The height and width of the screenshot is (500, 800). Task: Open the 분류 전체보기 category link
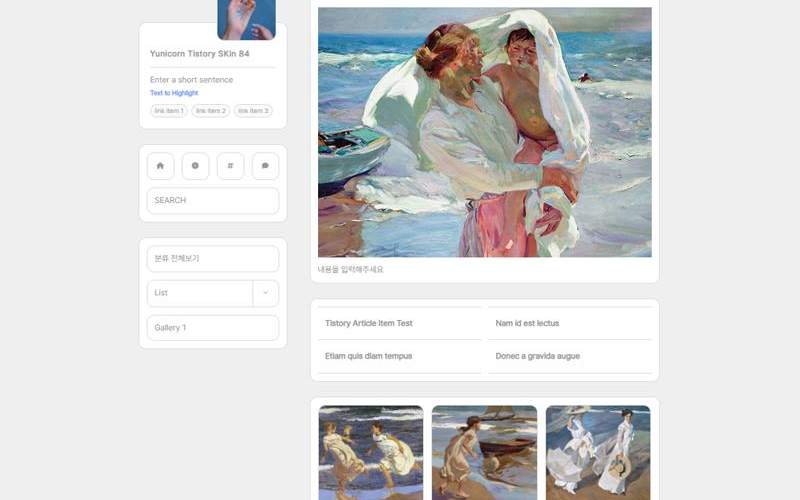tap(212, 259)
